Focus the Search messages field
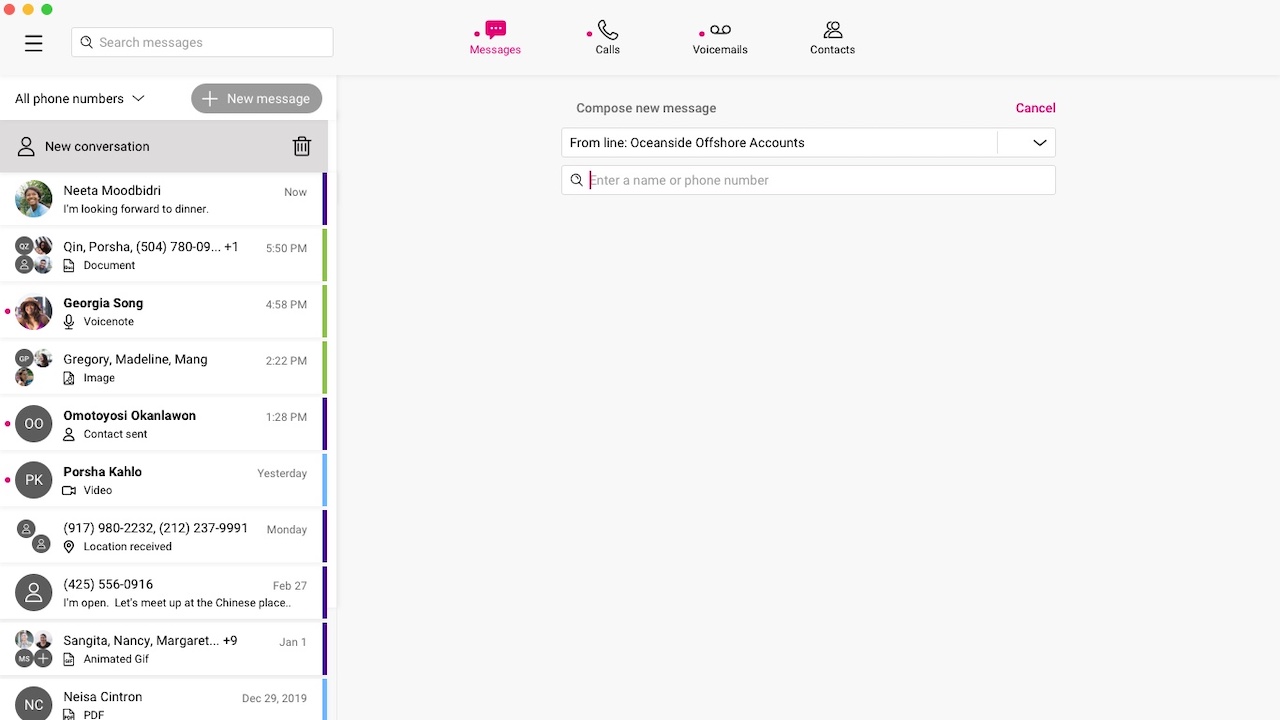Screen dimensions: 1280x720 point(210,43)
